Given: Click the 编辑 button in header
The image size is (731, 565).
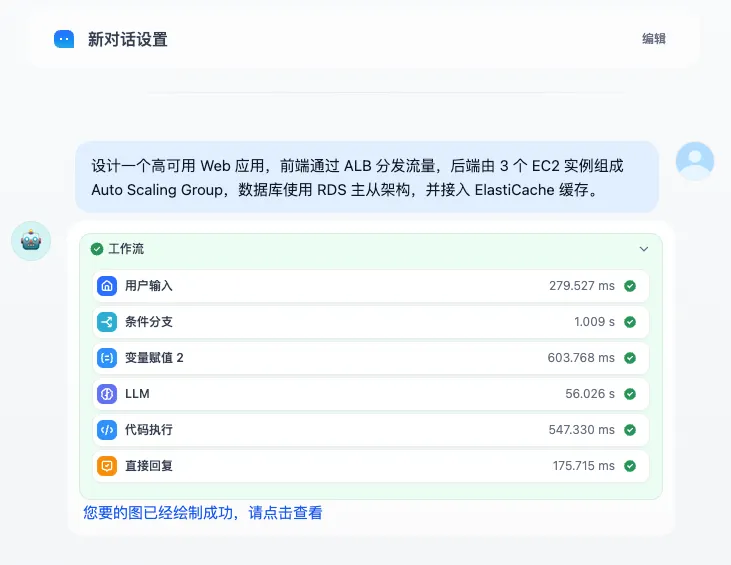Looking at the screenshot, I should (x=654, y=39).
